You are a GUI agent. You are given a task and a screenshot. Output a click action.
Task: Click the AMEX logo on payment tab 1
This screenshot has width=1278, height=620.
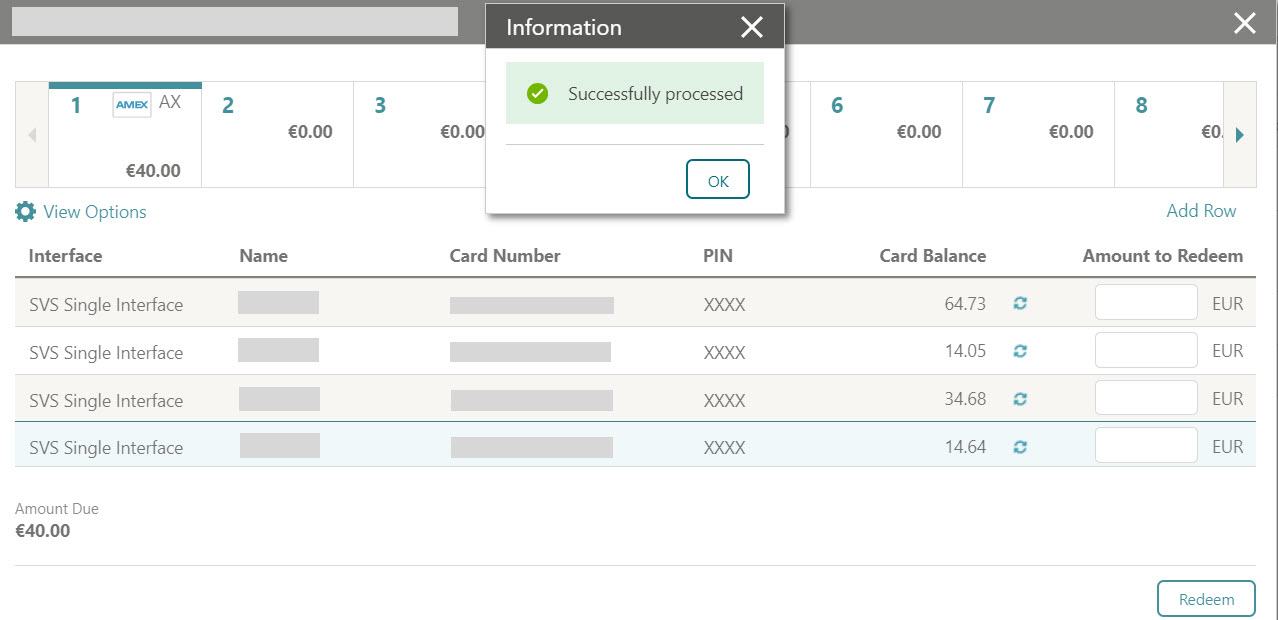click(131, 104)
